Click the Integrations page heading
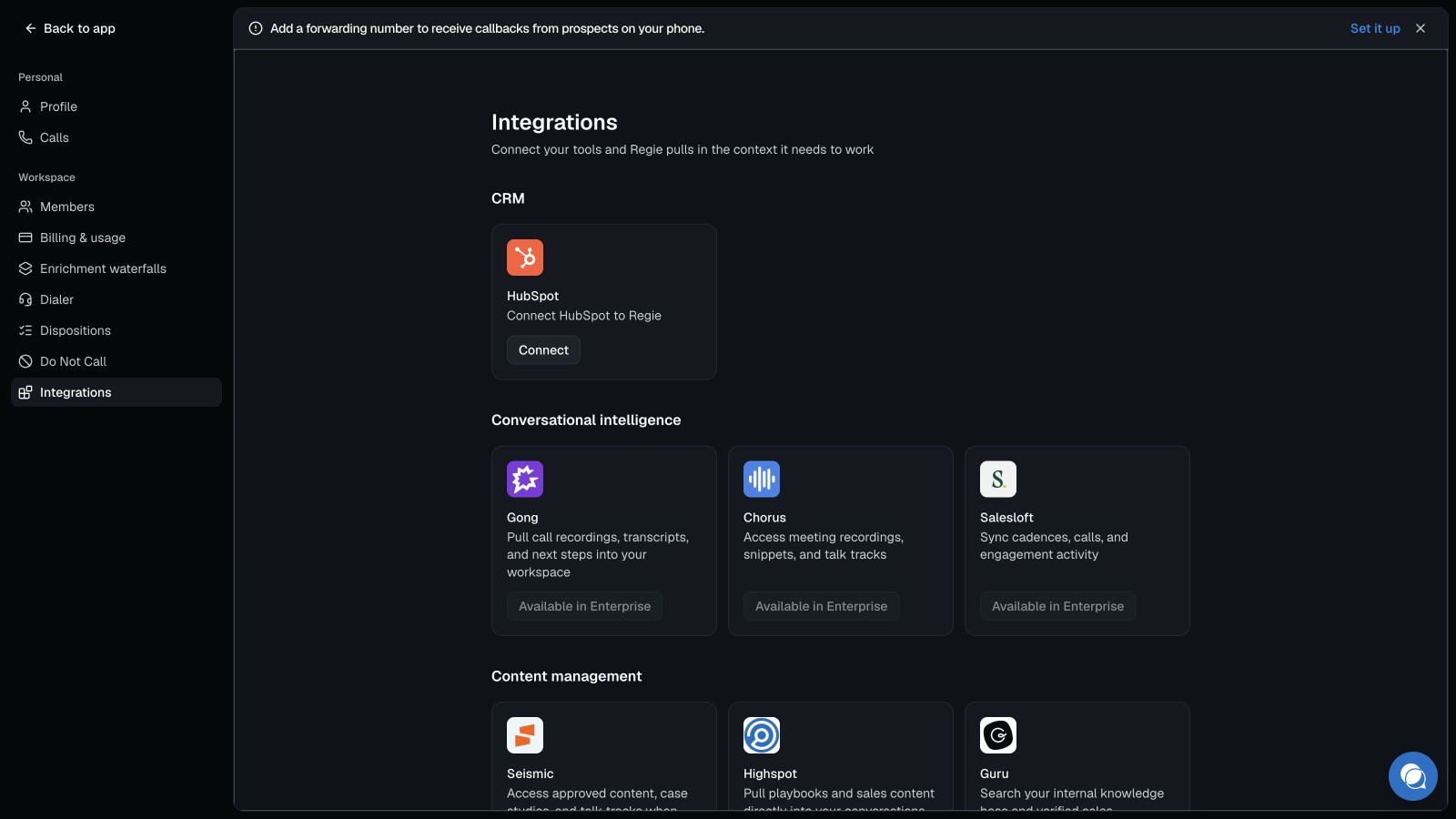The image size is (1456, 819). point(554,122)
